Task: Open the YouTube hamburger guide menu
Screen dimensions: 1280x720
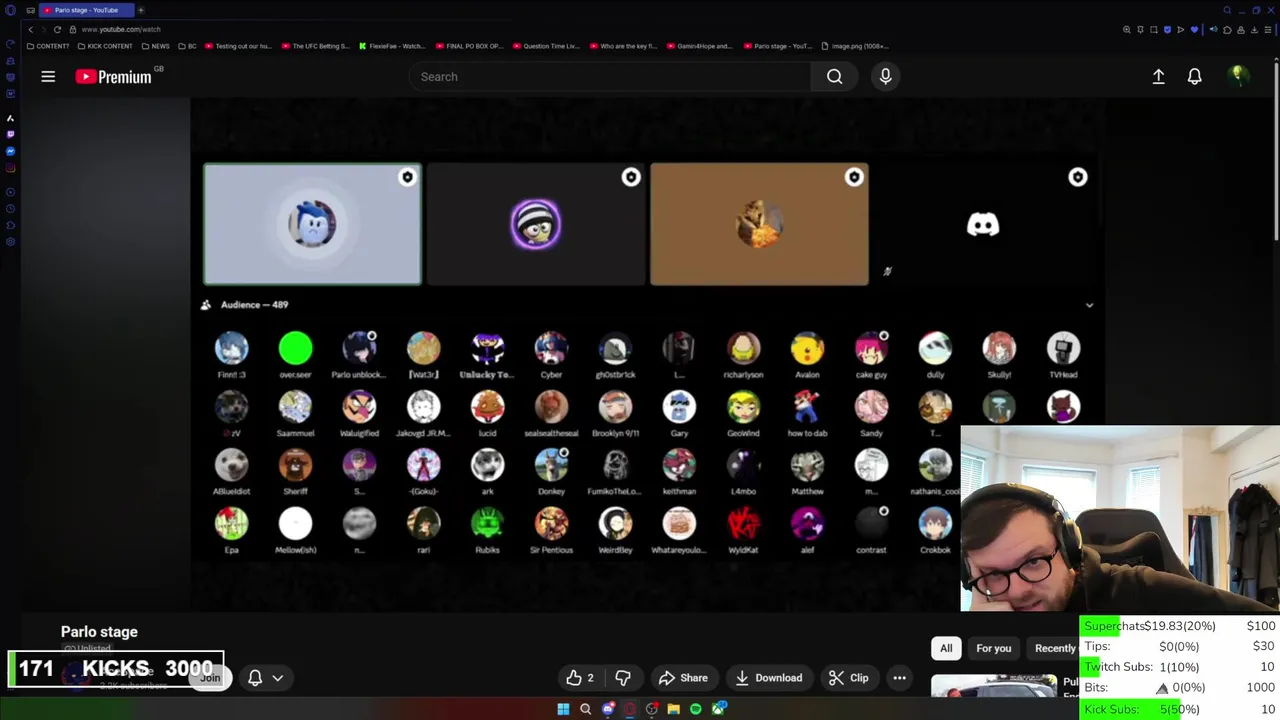Action: coord(48,77)
